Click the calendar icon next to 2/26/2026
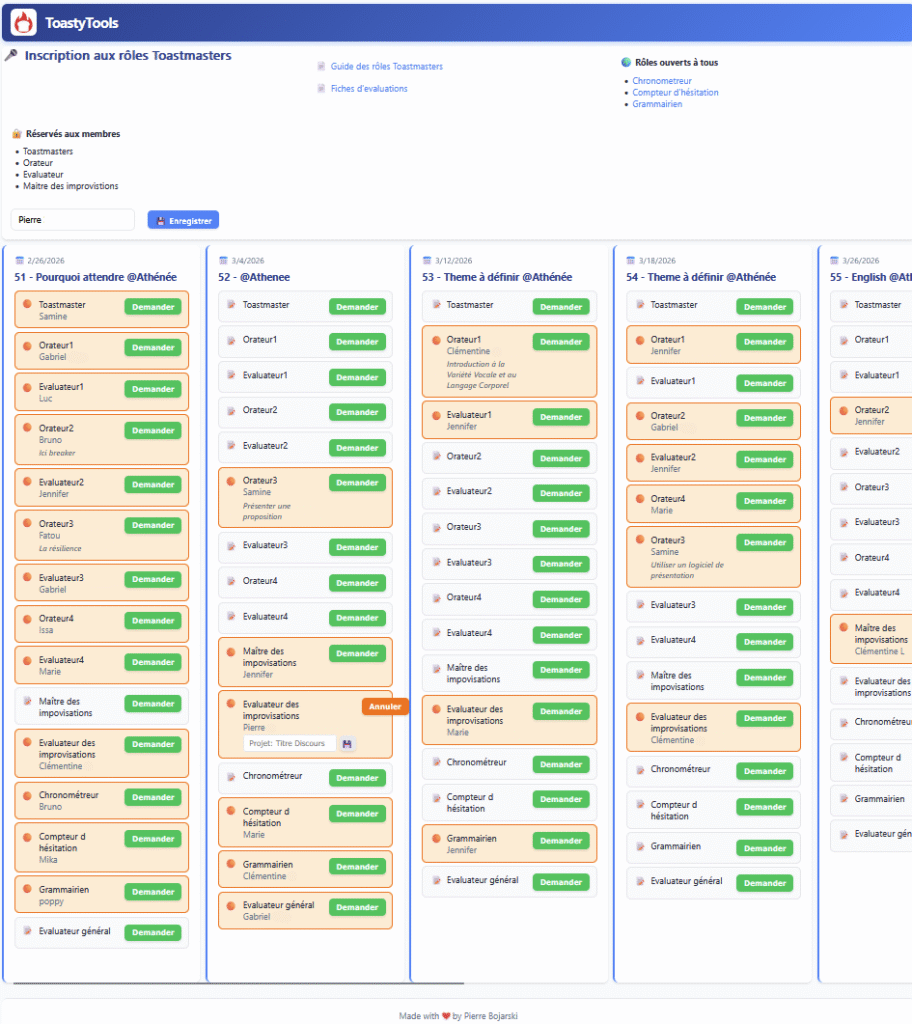 click(19, 260)
